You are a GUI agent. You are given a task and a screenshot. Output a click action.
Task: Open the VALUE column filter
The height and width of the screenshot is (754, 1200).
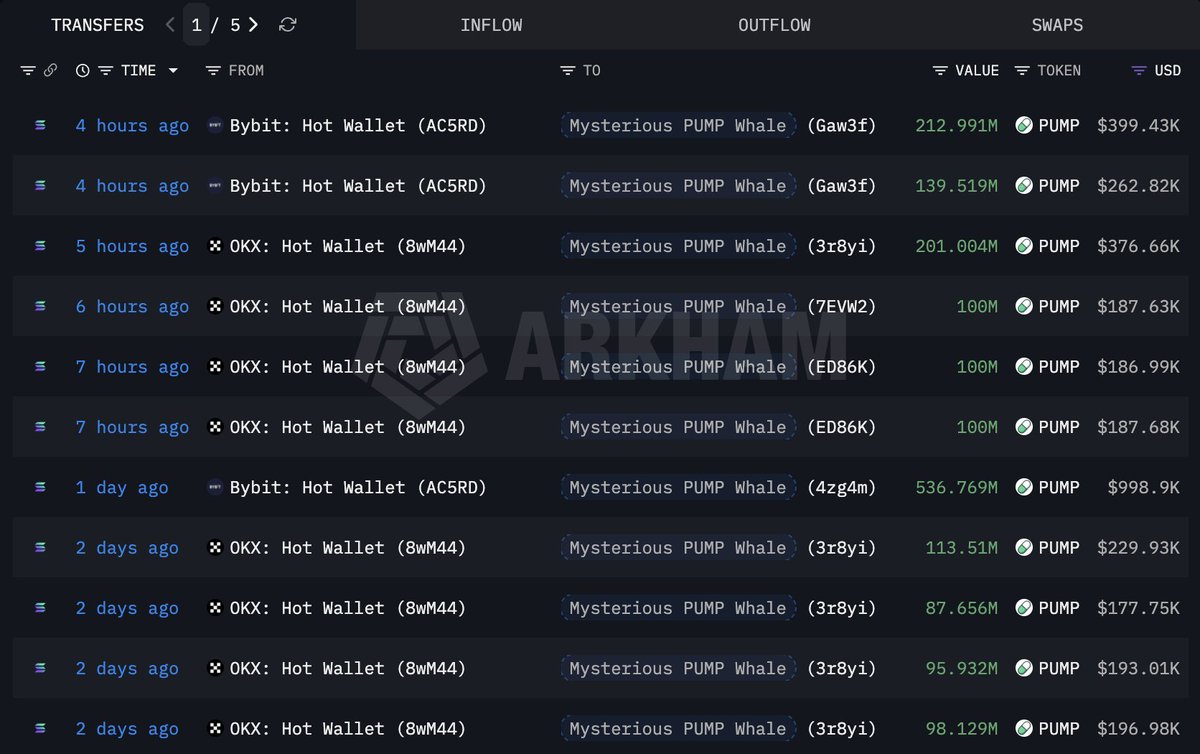(940, 71)
